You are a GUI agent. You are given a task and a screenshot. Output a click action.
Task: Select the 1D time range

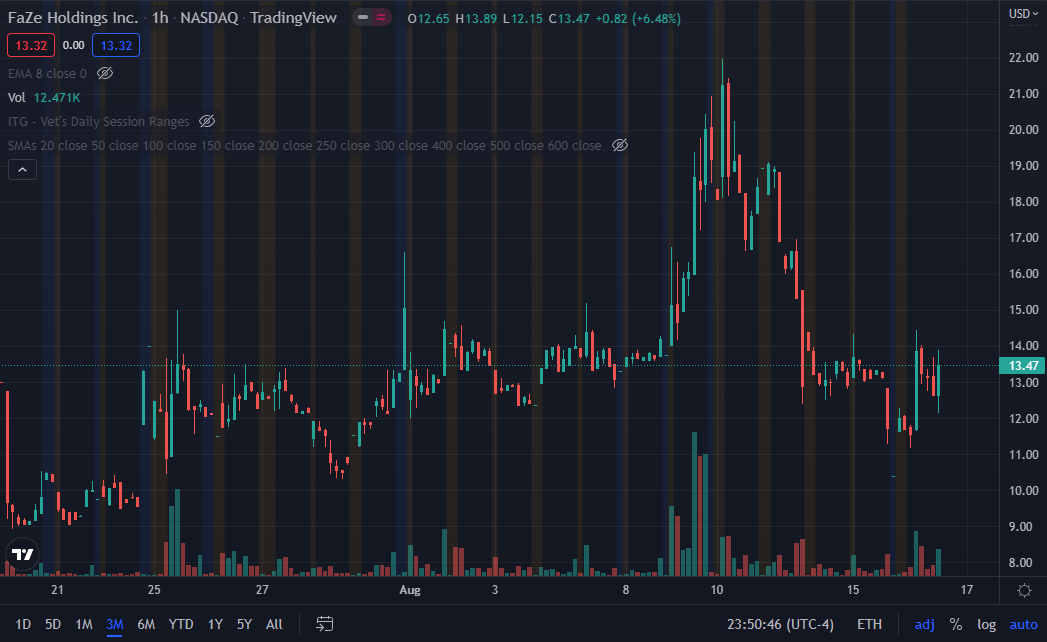coord(23,624)
